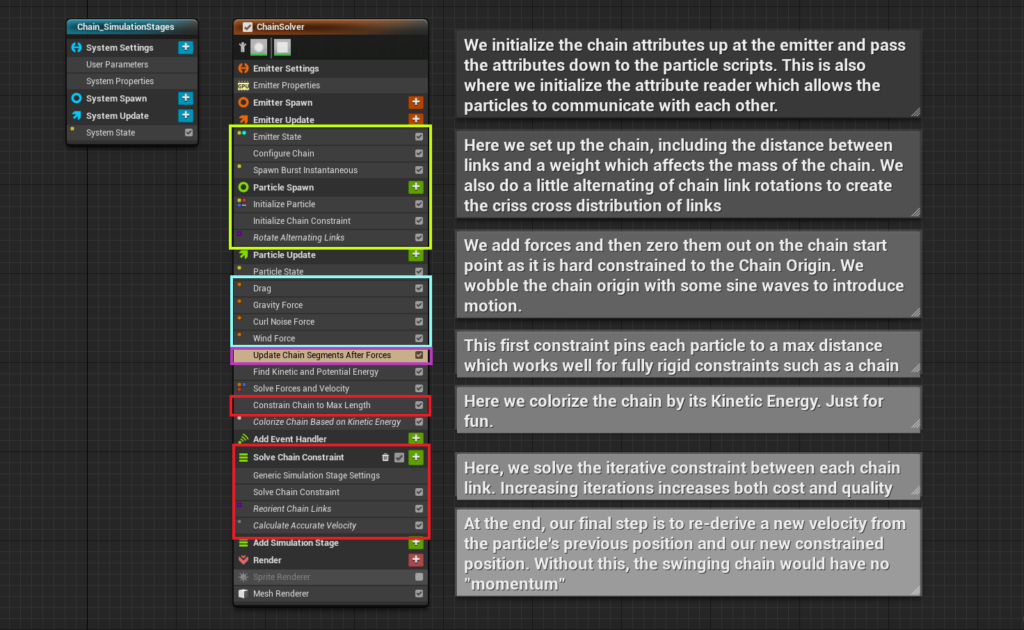Click the Sprite Renderer star icon

pyautogui.click(x=243, y=577)
